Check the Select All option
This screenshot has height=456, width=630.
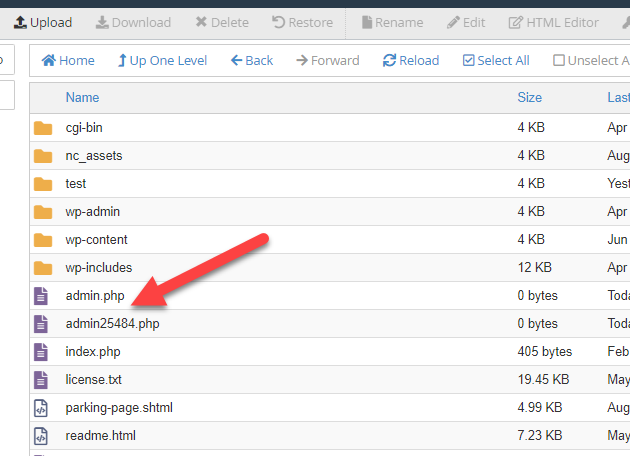tap(496, 60)
